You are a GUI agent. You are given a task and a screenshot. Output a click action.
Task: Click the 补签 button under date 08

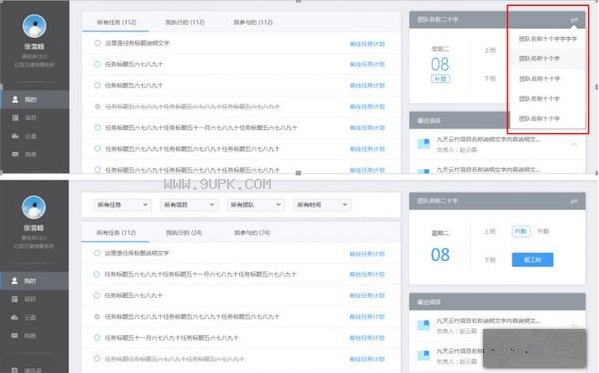[440, 79]
